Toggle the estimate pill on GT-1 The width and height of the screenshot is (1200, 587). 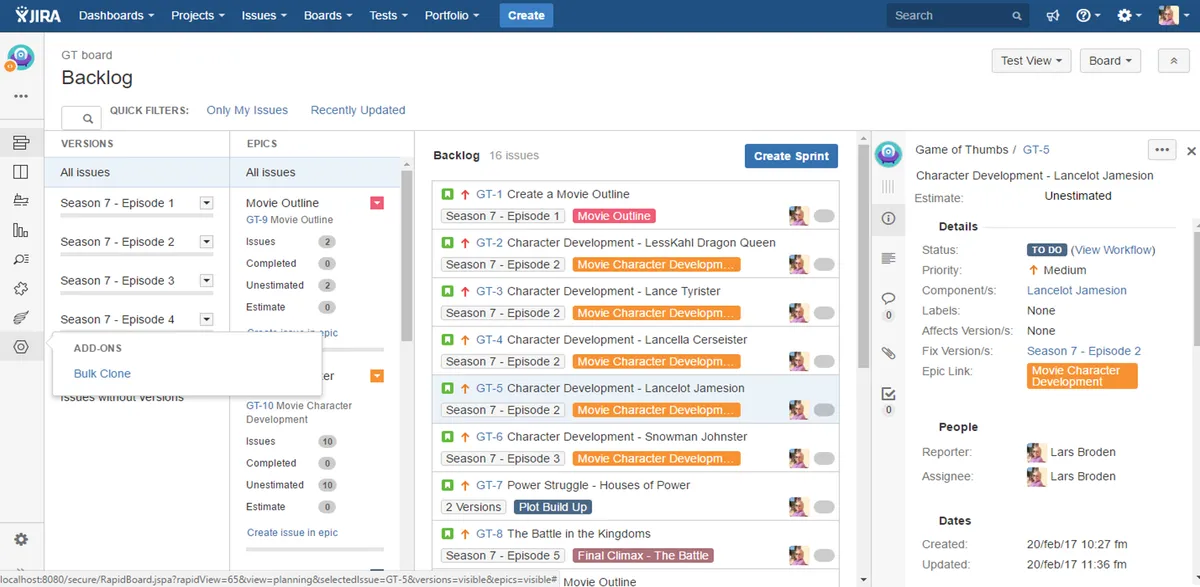(x=824, y=216)
